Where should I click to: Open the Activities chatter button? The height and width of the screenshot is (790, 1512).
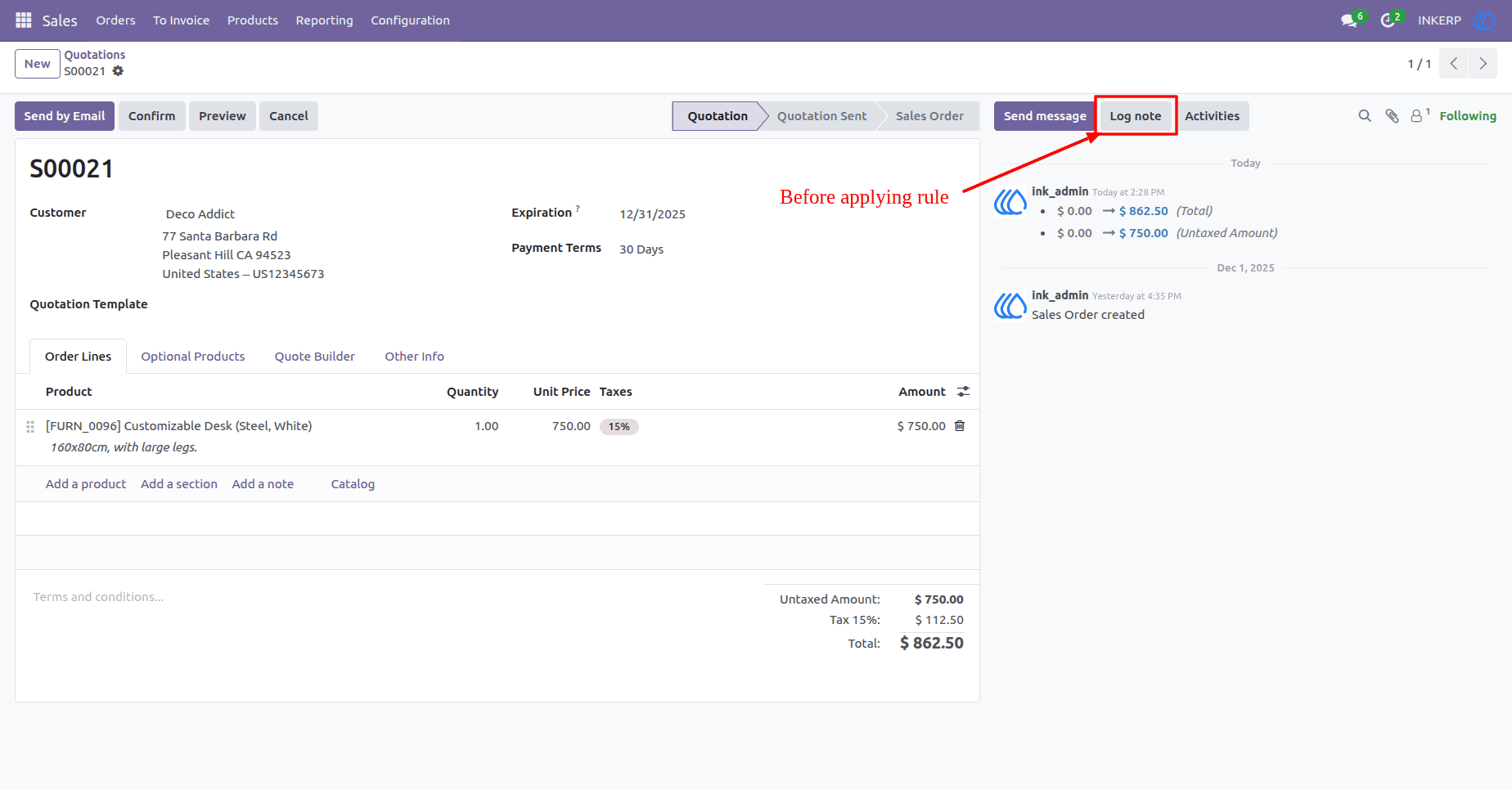pyautogui.click(x=1213, y=116)
